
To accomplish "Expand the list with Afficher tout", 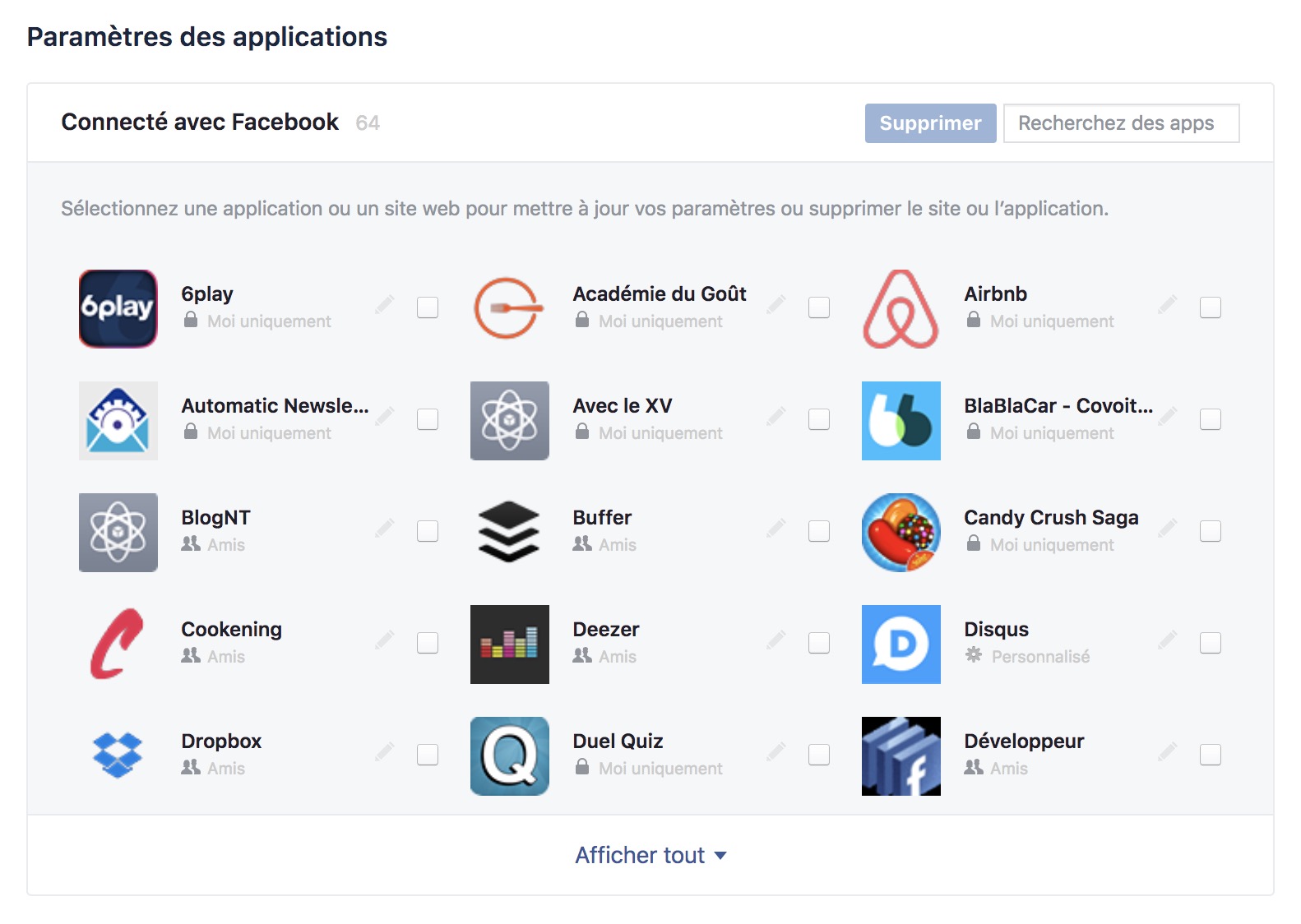I will point(650,855).
